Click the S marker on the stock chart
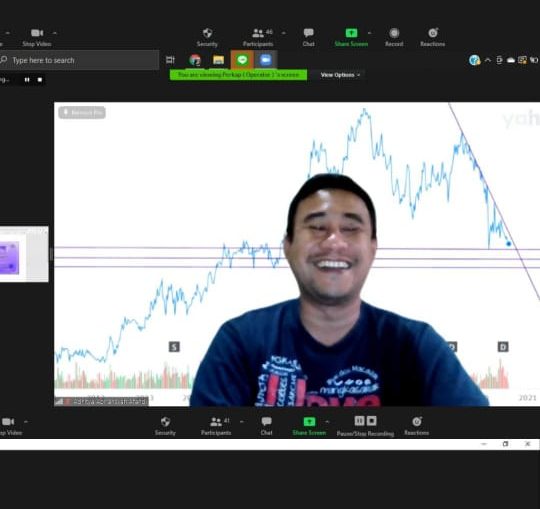Image resolution: width=540 pixels, height=509 pixels. 174,347
